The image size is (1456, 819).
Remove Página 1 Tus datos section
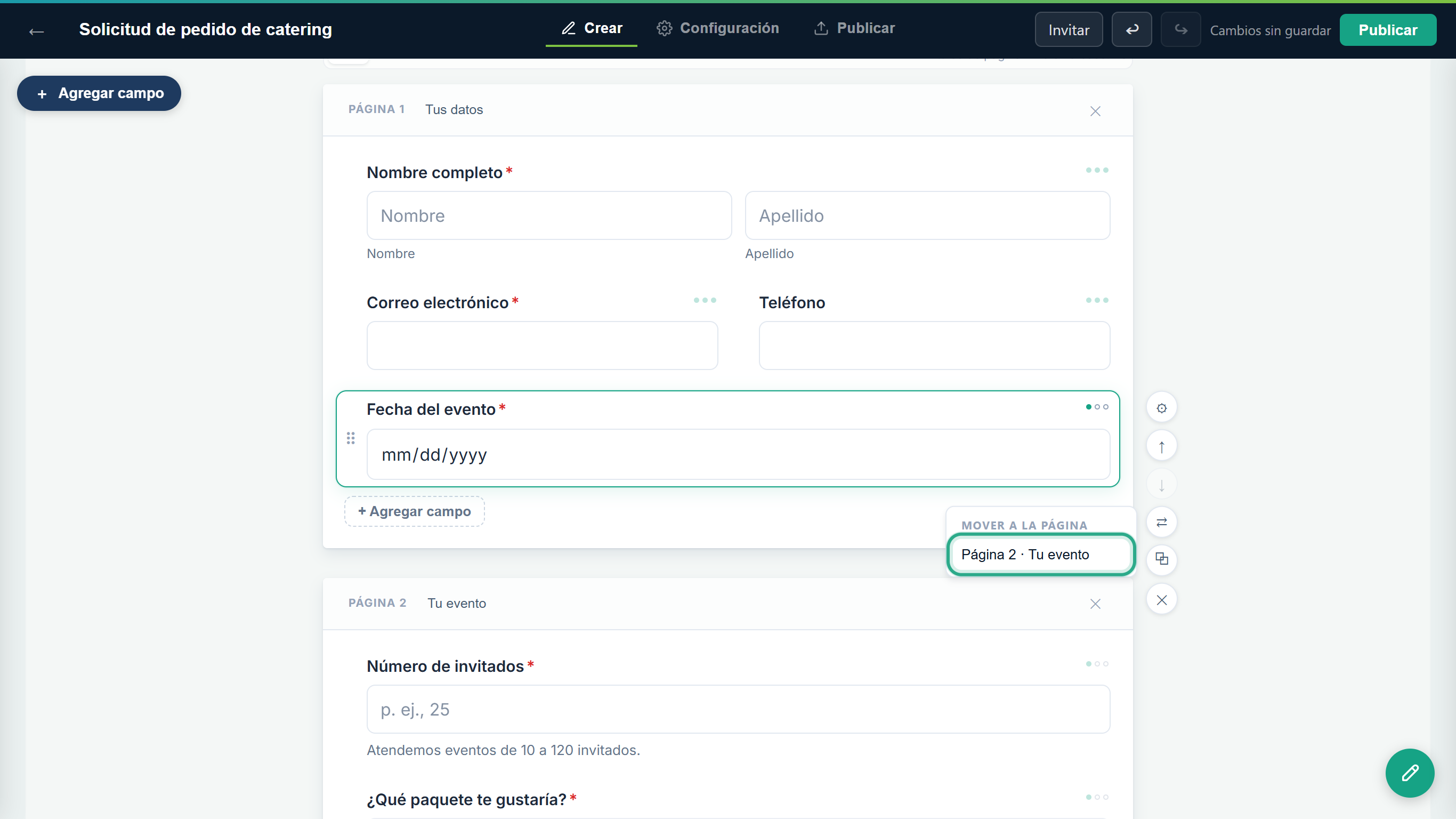click(x=1095, y=111)
